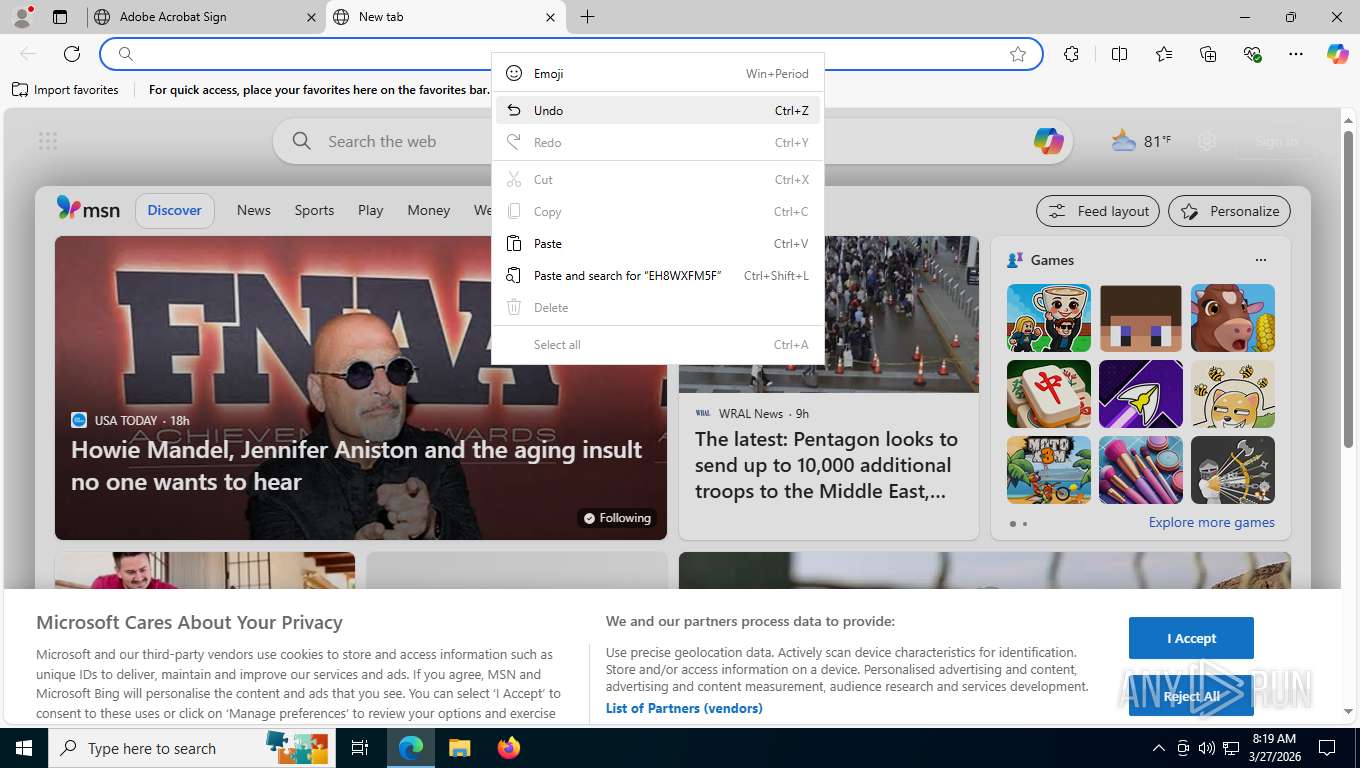Click Reject All on privacy banner
Viewport: 1360px width, 768px height.
click(x=1191, y=696)
